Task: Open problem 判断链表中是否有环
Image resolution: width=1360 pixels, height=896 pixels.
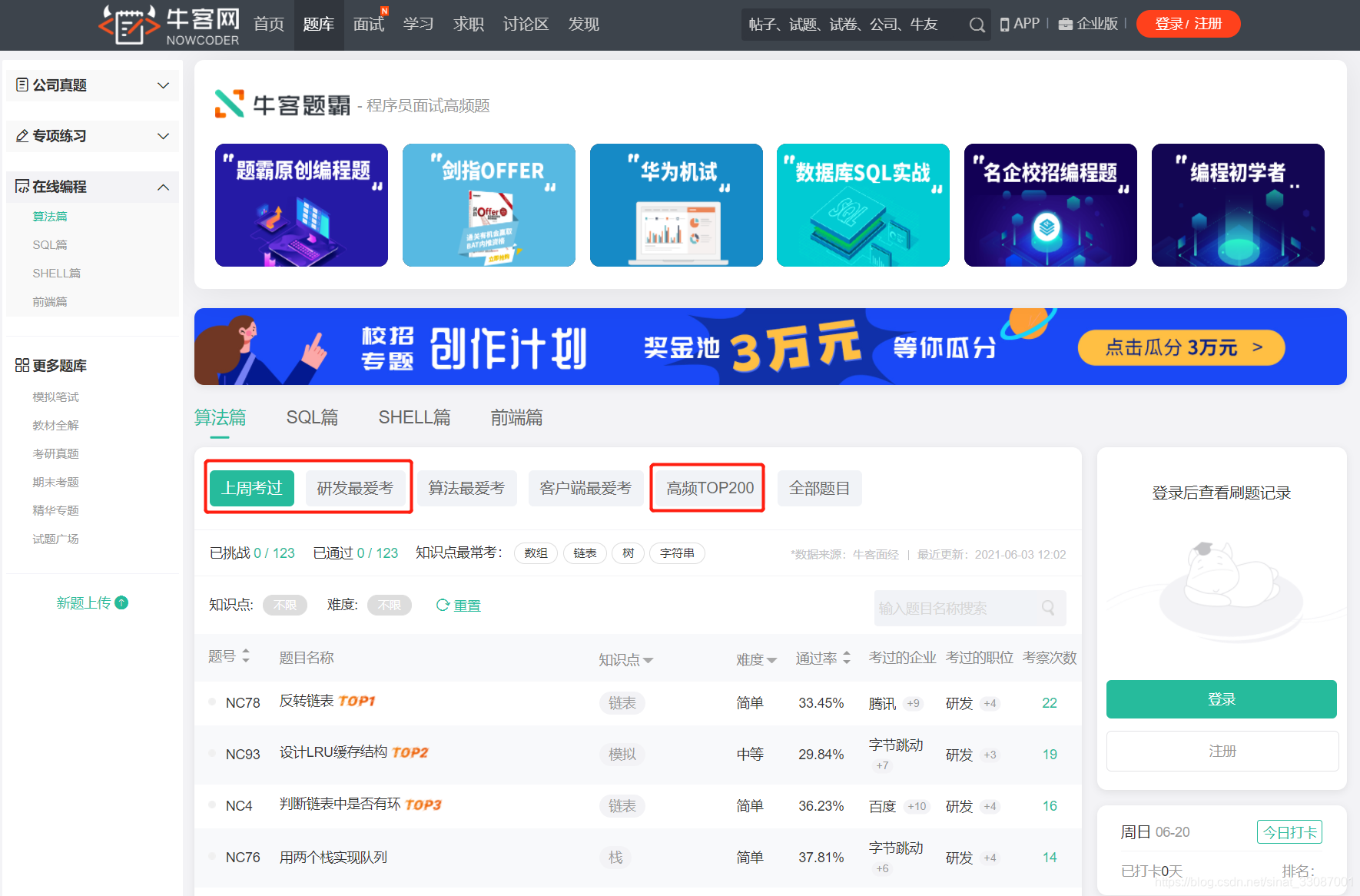Action: pos(340,805)
